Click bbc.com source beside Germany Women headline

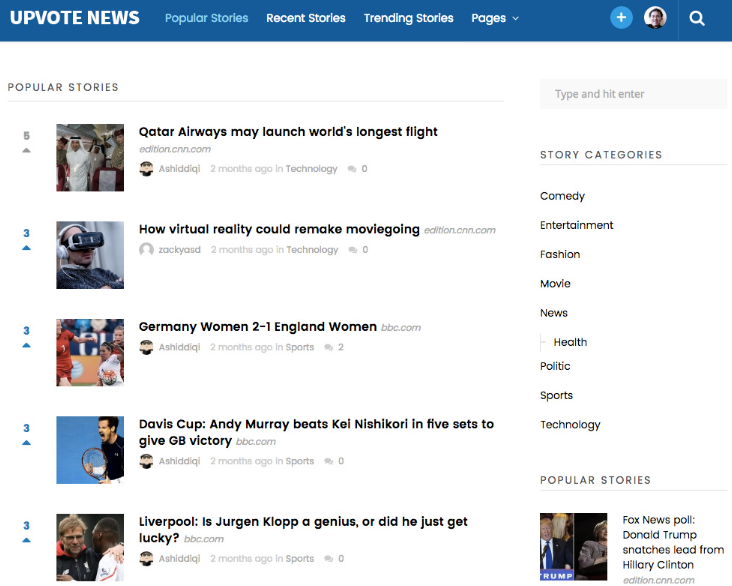(x=401, y=328)
